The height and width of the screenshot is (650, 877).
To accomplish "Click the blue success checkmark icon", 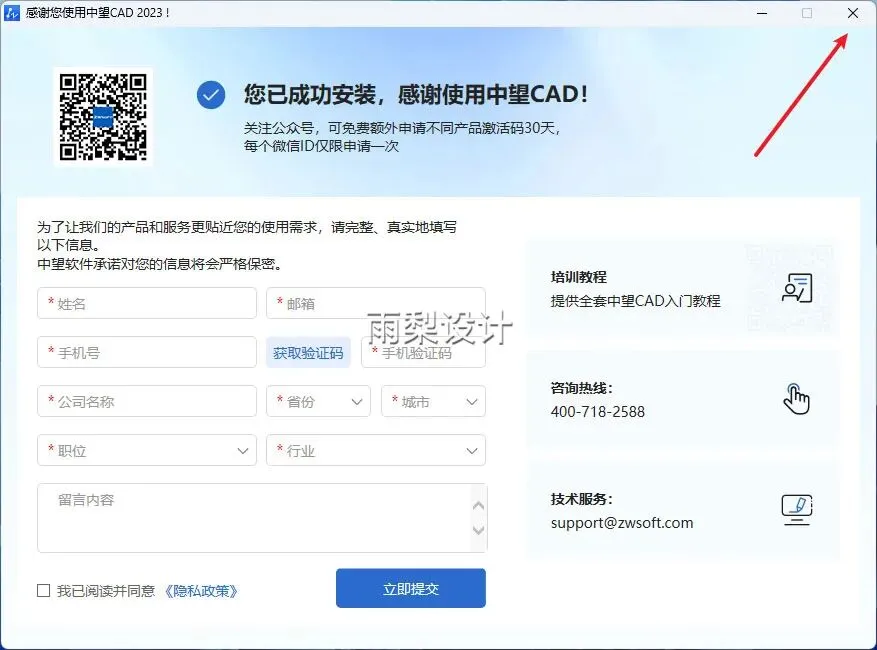I will point(211,95).
